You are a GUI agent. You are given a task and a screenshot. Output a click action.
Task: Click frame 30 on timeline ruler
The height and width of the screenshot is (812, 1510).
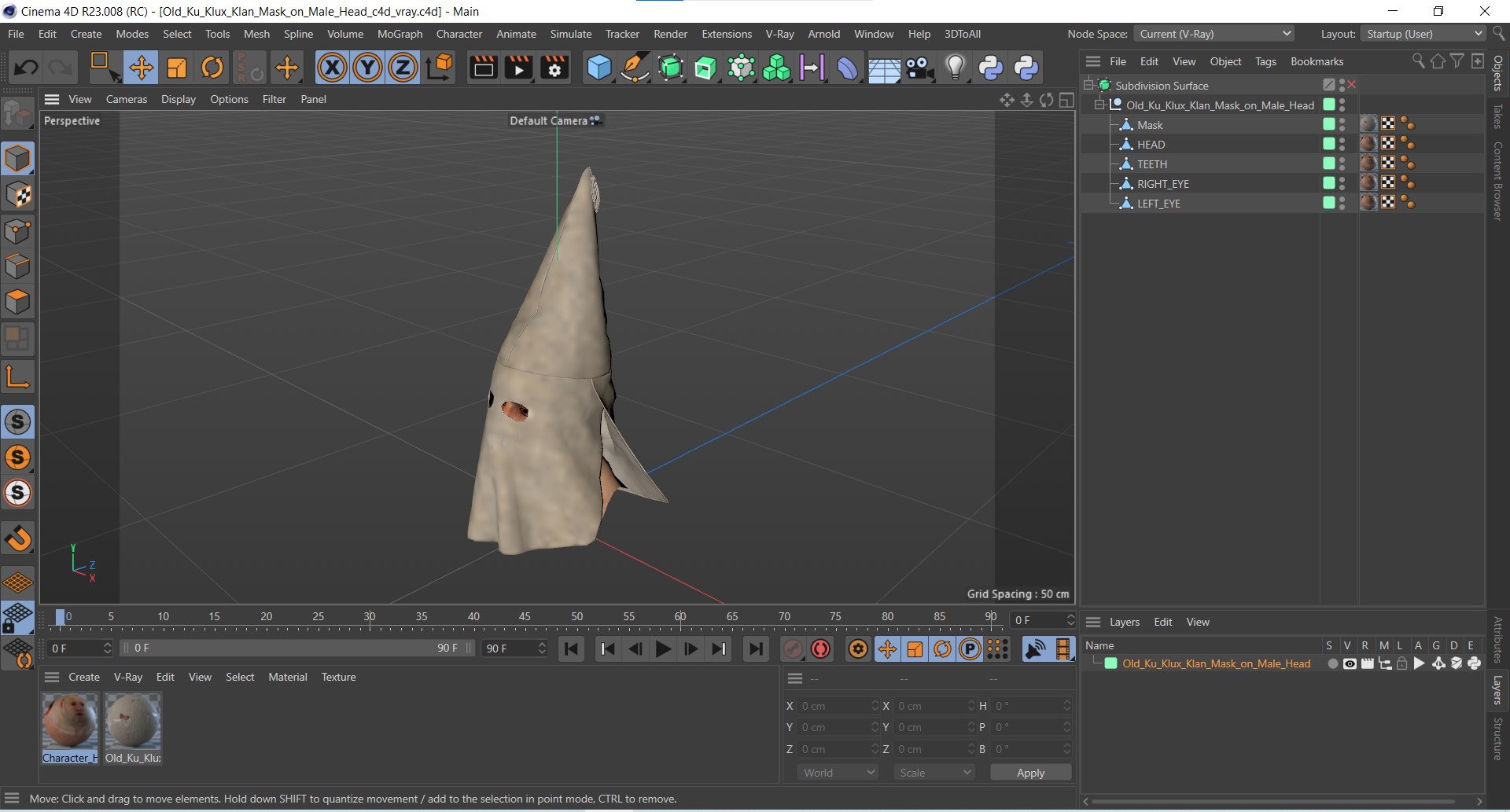point(369,618)
